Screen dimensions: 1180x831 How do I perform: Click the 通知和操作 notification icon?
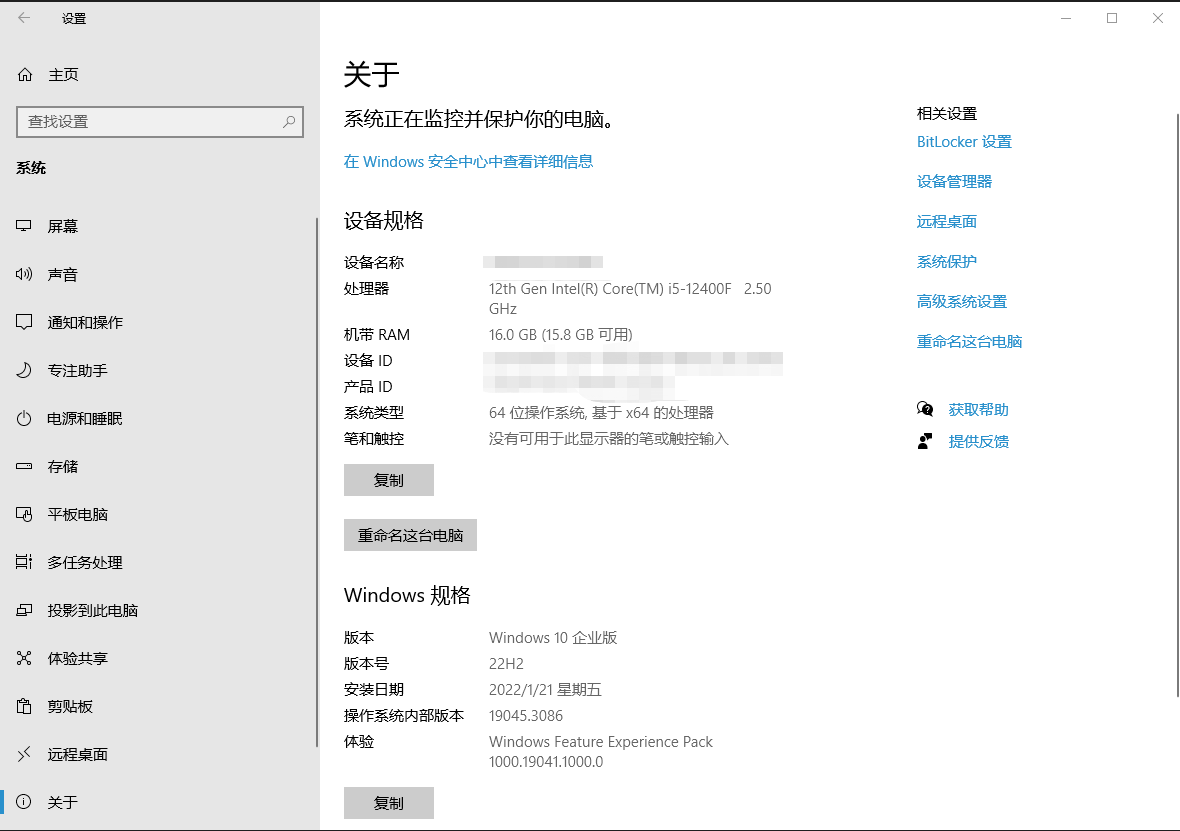pos(24,322)
